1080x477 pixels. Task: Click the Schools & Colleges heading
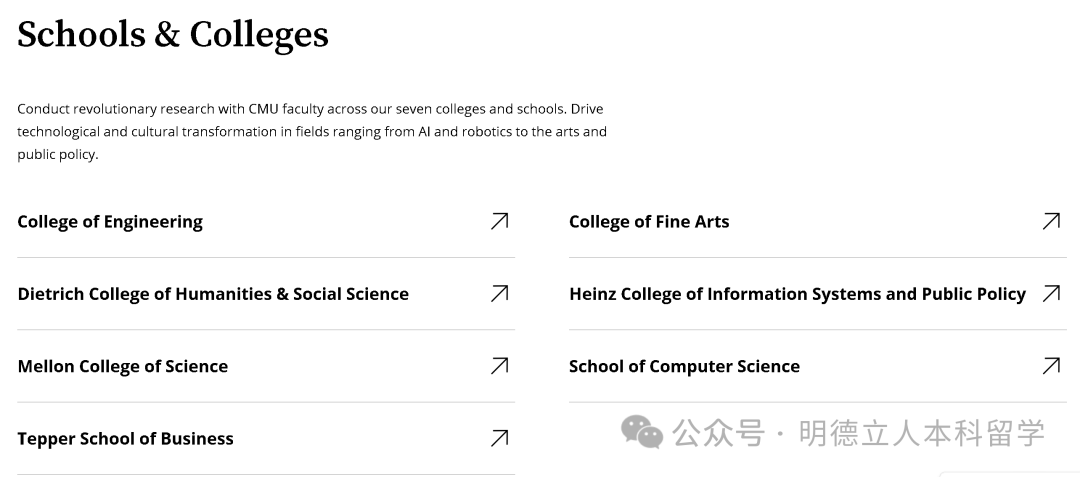[173, 35]
